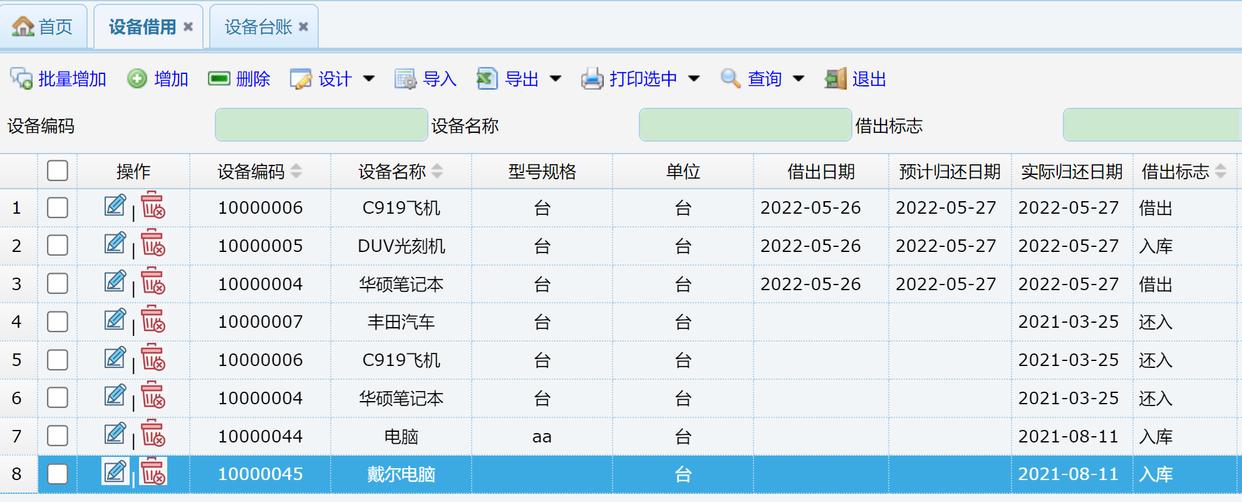Switch to the 设备台账 tab

click(x=258, y=27)
